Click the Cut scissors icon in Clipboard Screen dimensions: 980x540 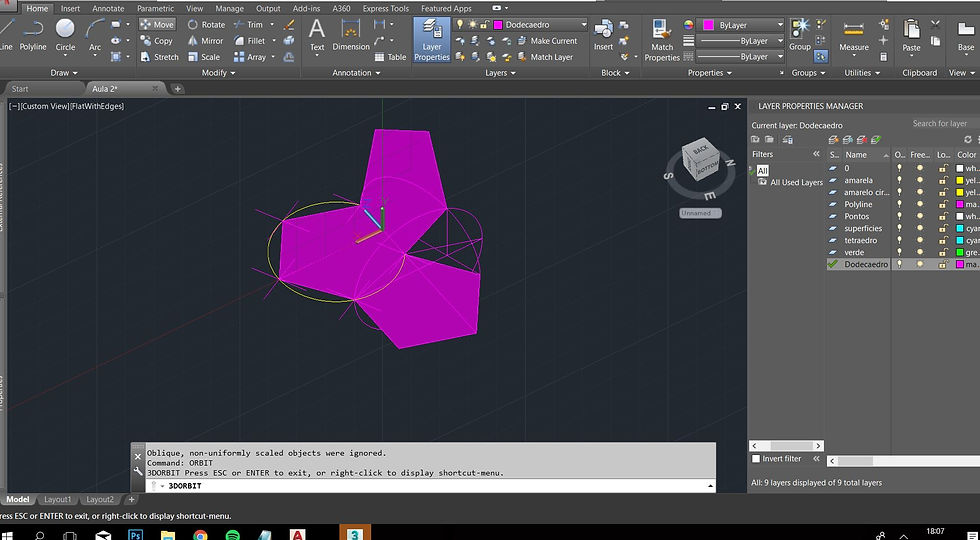pyautogui.click(x=935, y=24)
